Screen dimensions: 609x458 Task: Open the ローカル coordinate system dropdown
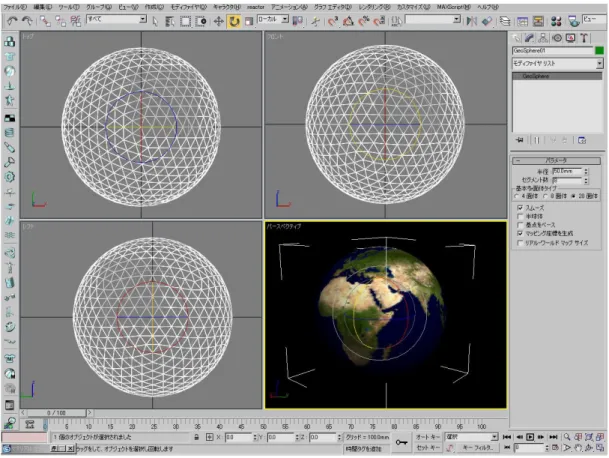[273, 19]
